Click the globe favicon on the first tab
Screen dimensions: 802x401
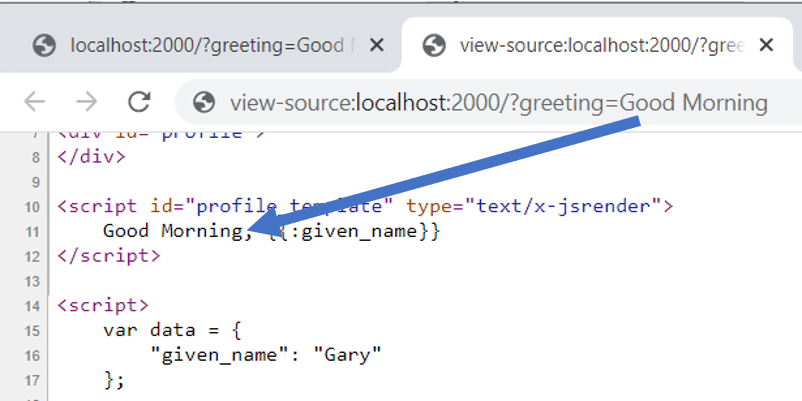click(x=43, y=45)
